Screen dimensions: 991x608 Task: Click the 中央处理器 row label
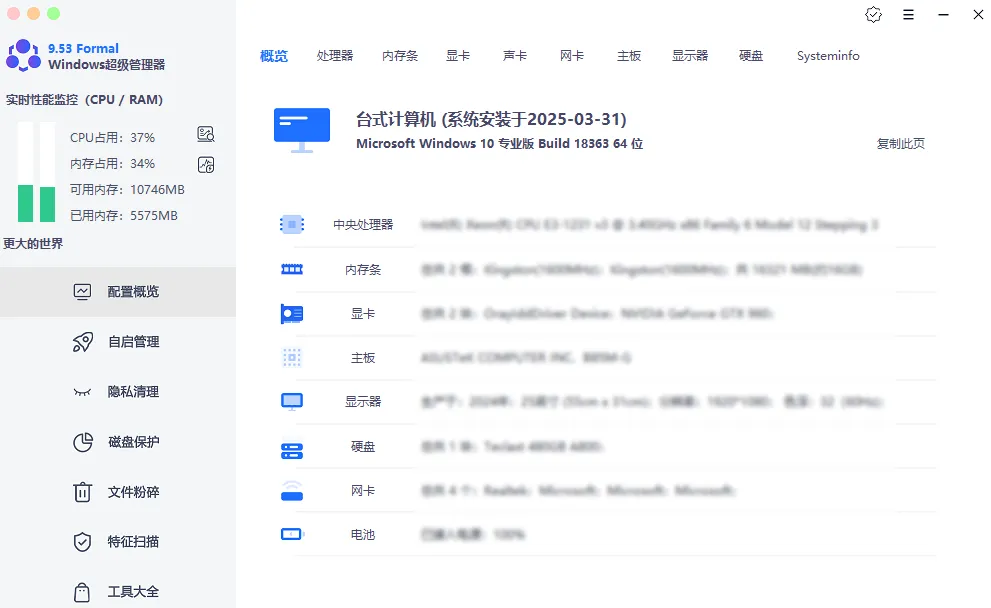coord(363,224)
